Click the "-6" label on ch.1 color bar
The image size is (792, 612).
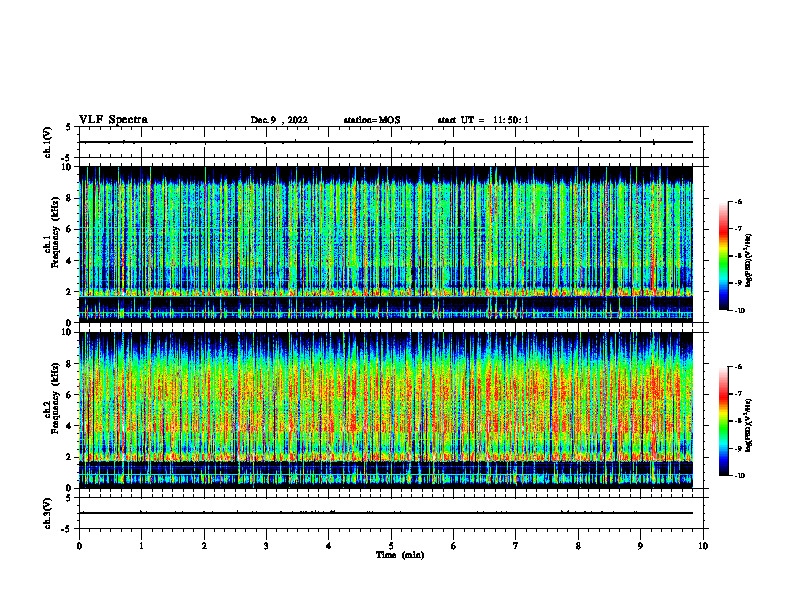tap(739, 202)
